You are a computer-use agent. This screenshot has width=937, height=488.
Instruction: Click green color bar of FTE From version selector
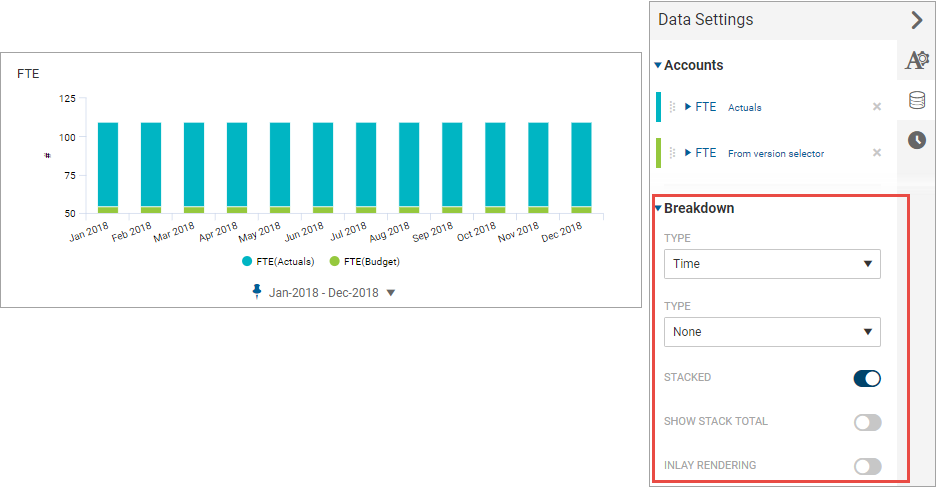coord(659,153)
